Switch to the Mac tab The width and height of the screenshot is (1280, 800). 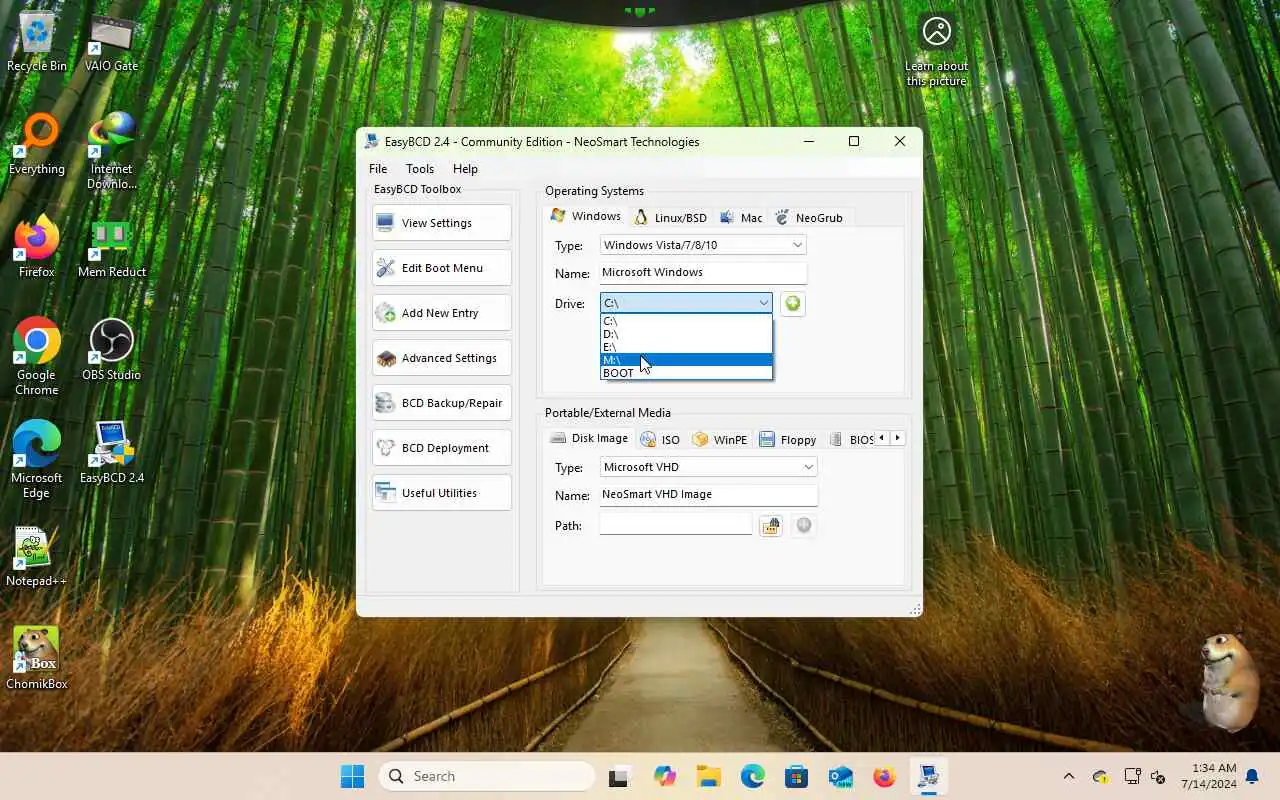click(741, 217)
